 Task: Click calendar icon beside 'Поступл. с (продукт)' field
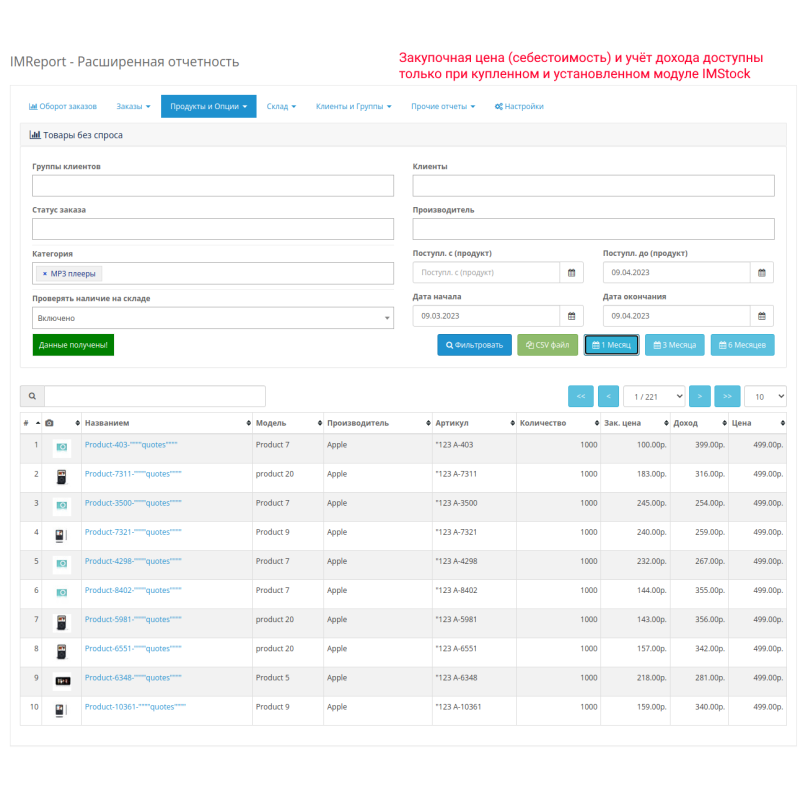(x=570, y=271)
